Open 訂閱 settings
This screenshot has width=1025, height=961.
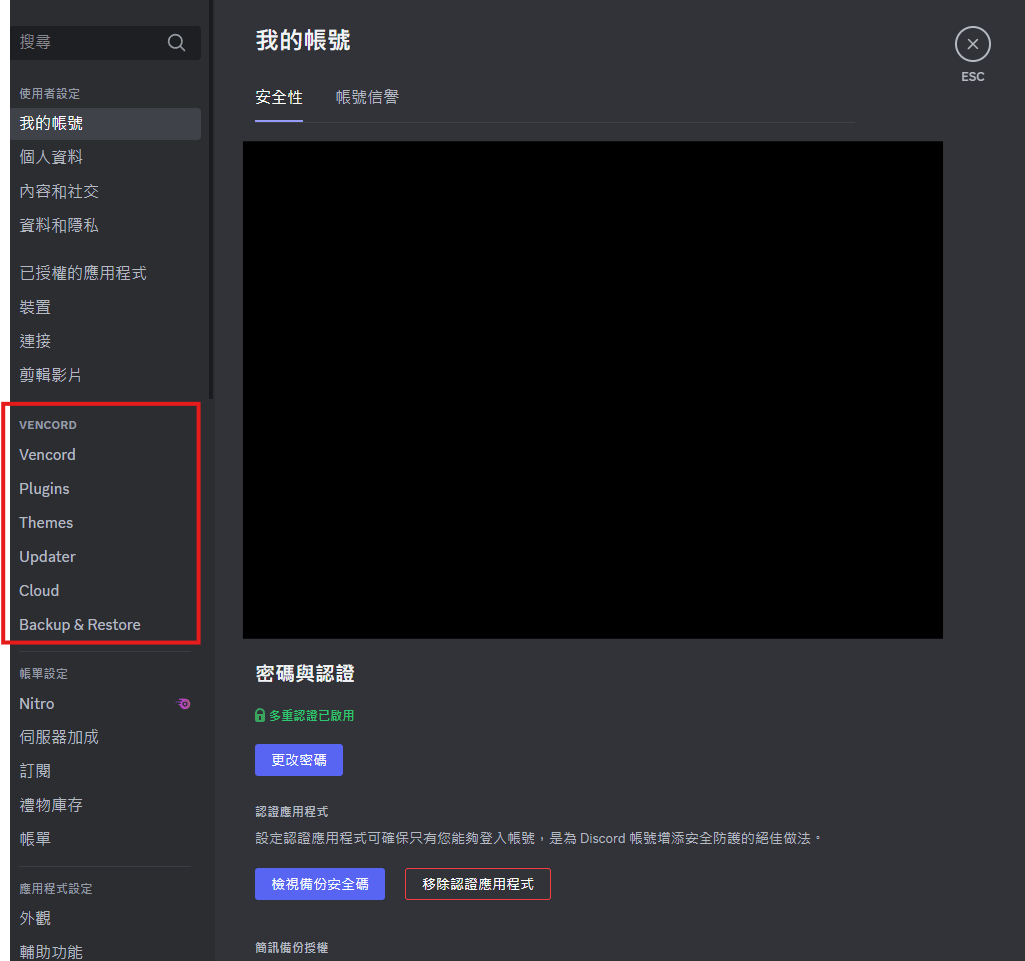(105, 771)
